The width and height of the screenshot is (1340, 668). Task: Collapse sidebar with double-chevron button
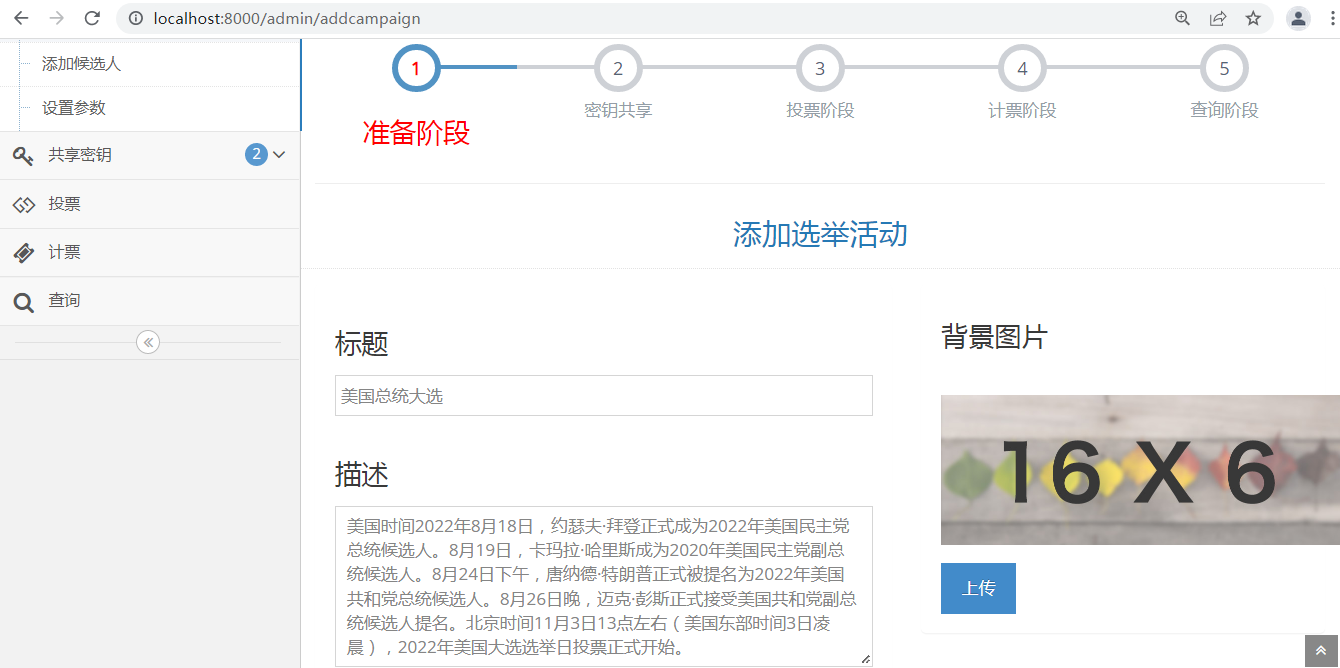click(x=148, y=343)
